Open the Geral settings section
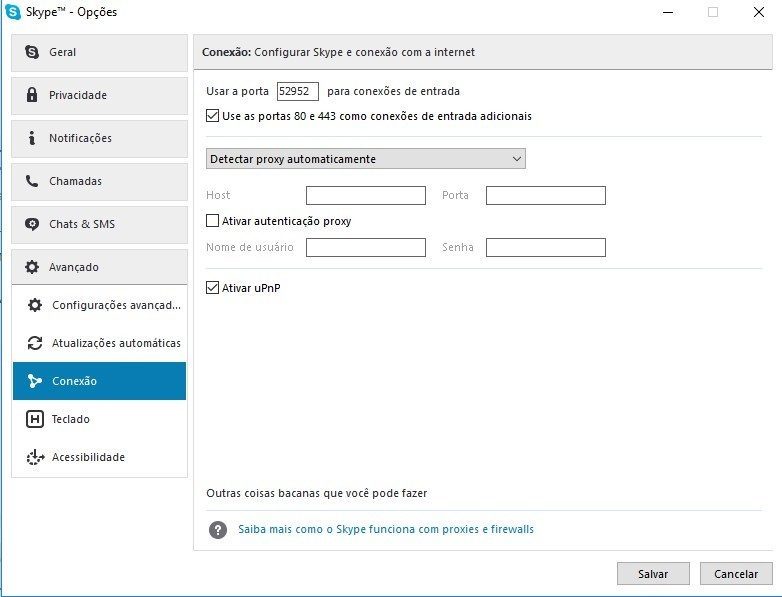The image size is (782, 597). tap(100, 52)
